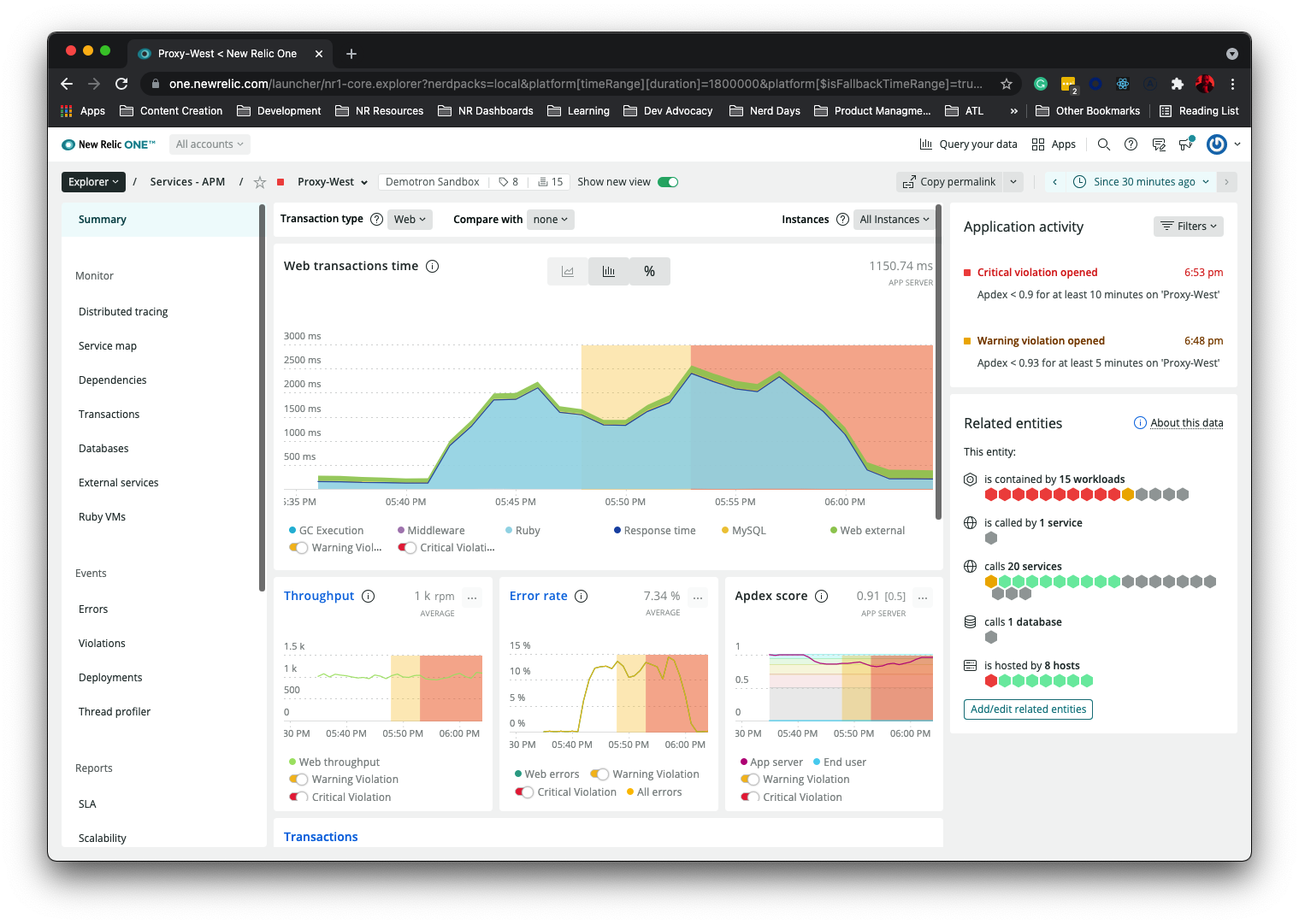The image size is (1299, 924).
Task: Open the Transactions section heading link
Action: pos(321,837)
